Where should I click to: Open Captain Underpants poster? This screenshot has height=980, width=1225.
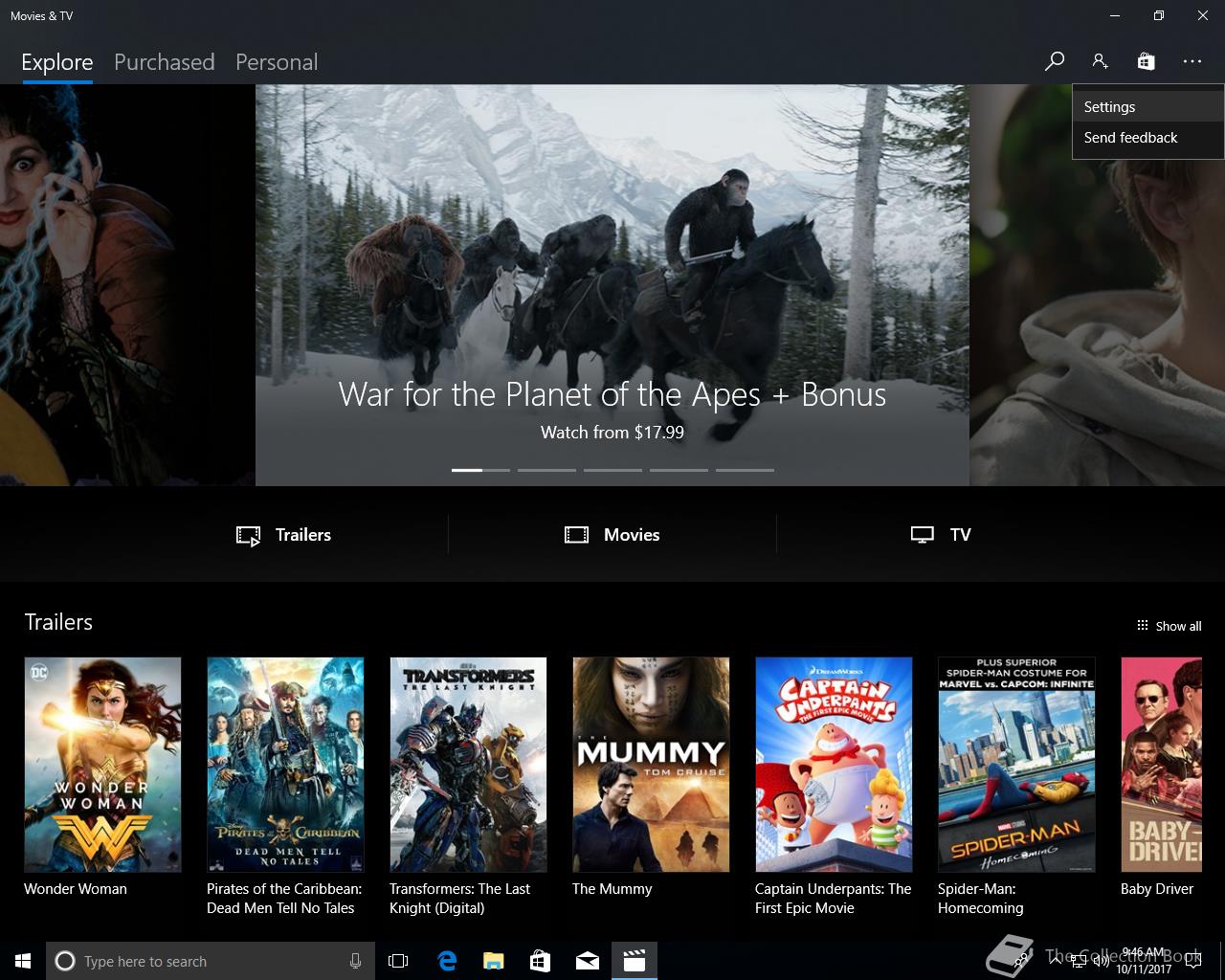tap(834, 765)
